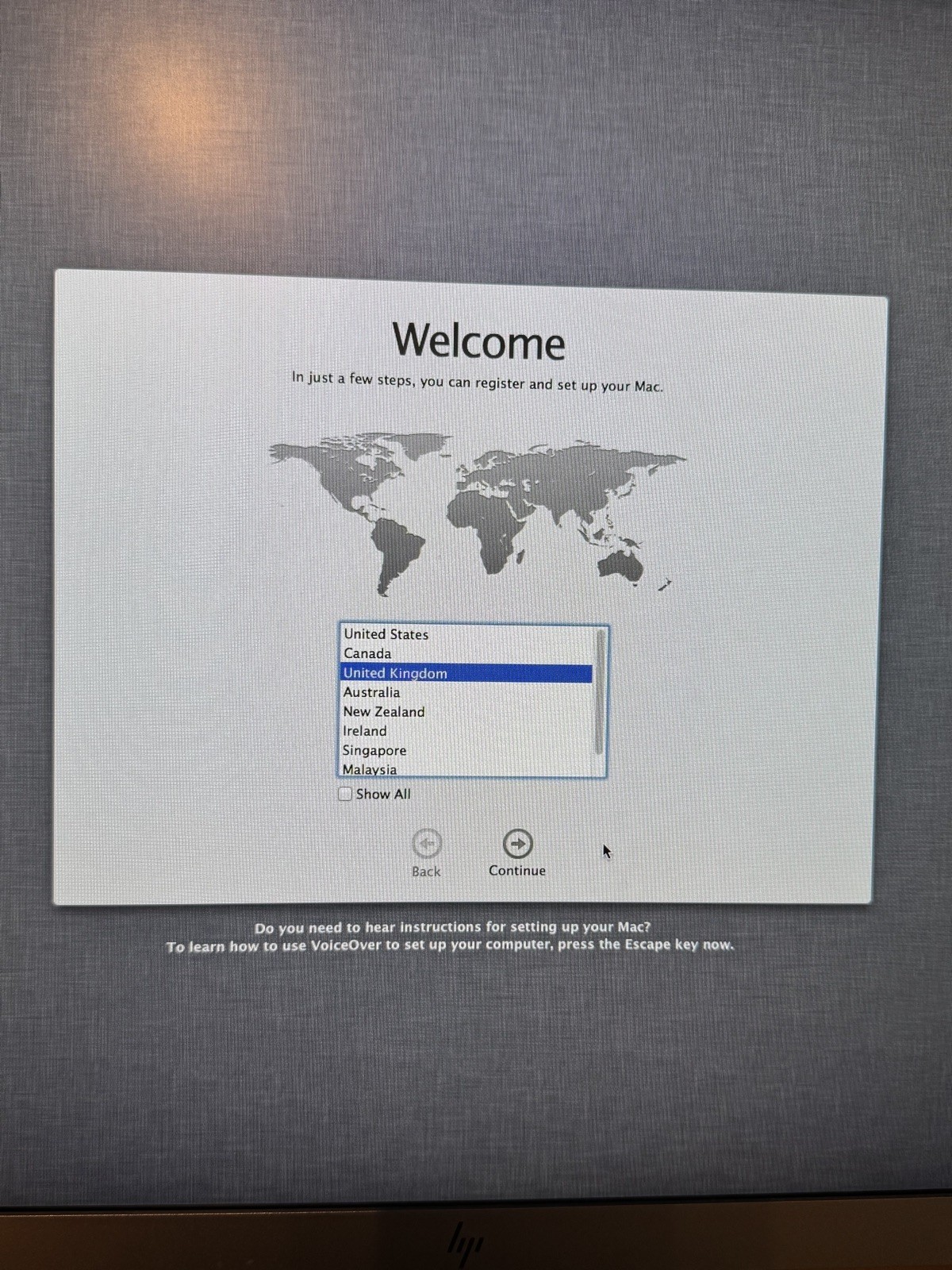This screenshot has height=1270, width=952.
Task: Click the Continue arrow icon
Action: pyautogui.click(x=518, y=843)
